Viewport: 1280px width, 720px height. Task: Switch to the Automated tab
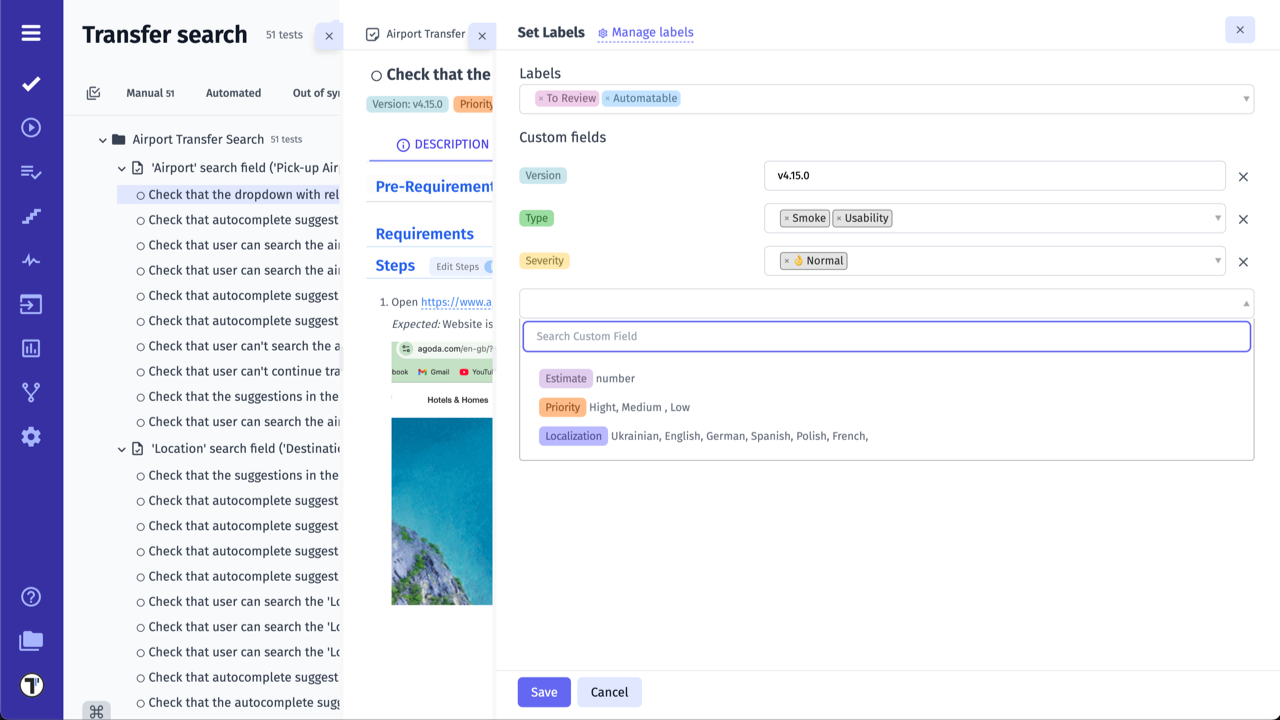(x=233, y=93)
